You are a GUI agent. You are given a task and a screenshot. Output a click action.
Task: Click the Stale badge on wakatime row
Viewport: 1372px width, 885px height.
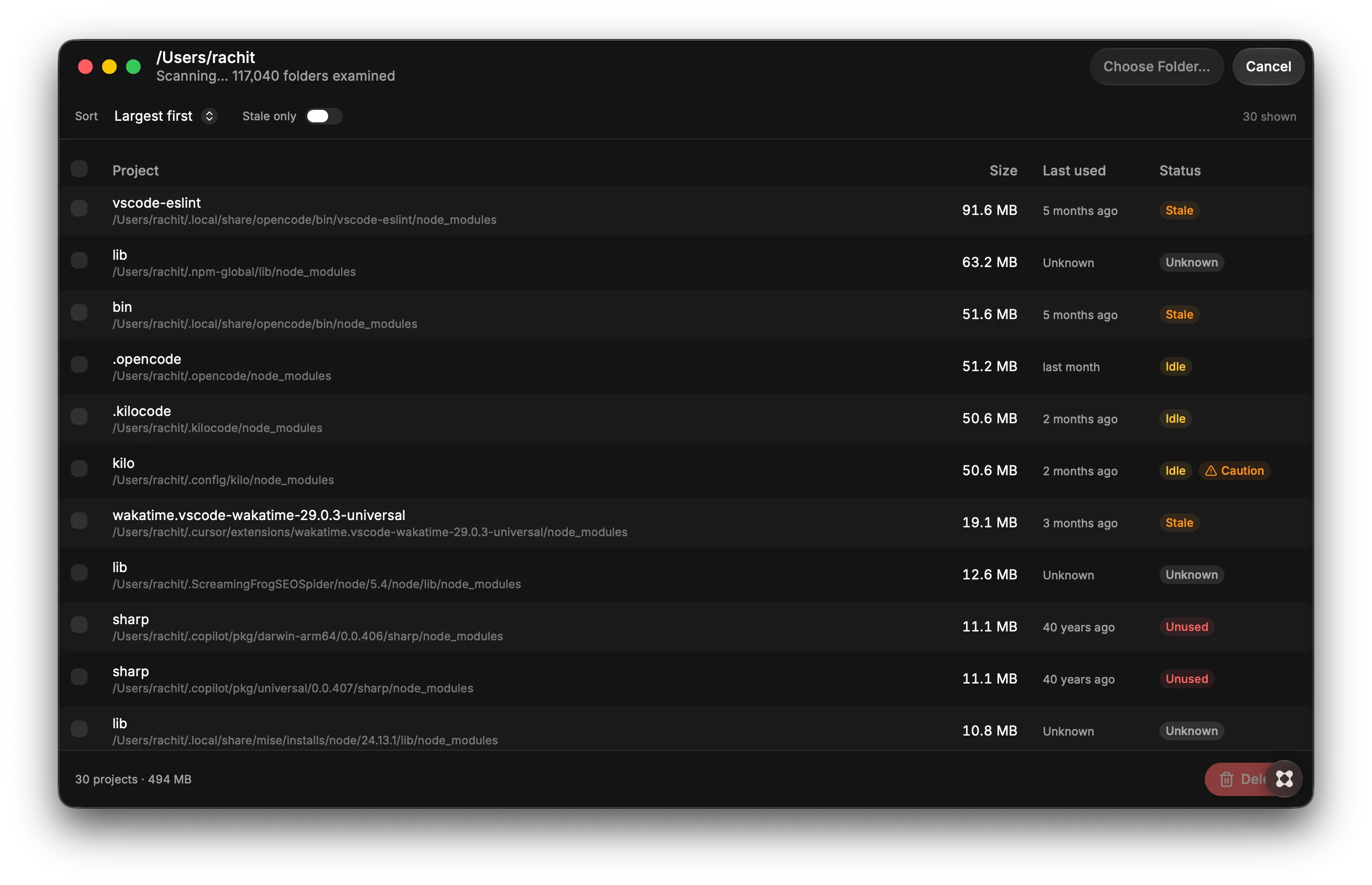[1179, 522]
